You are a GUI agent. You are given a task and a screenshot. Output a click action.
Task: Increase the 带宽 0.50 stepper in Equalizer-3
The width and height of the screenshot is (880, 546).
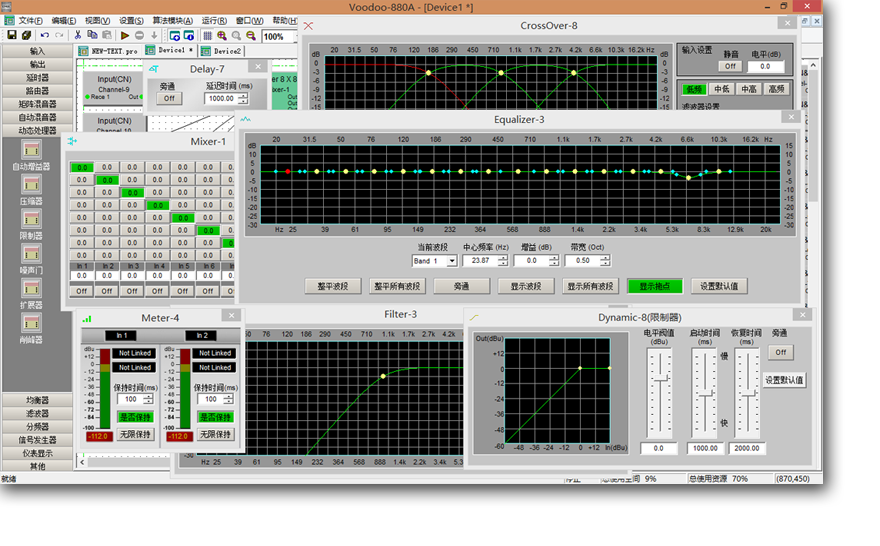tap(605, 258)
